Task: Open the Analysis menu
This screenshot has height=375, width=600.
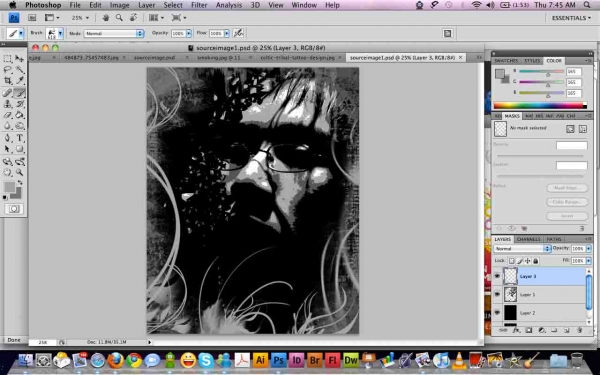Action: [229, 5]
